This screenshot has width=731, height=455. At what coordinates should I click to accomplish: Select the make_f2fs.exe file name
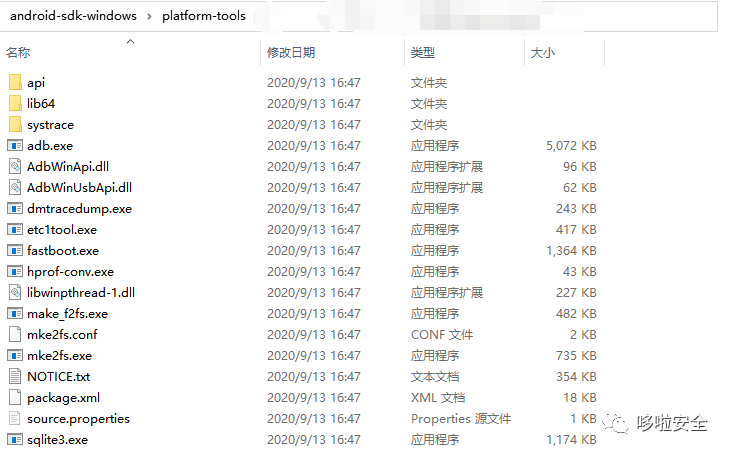[68, 314]
